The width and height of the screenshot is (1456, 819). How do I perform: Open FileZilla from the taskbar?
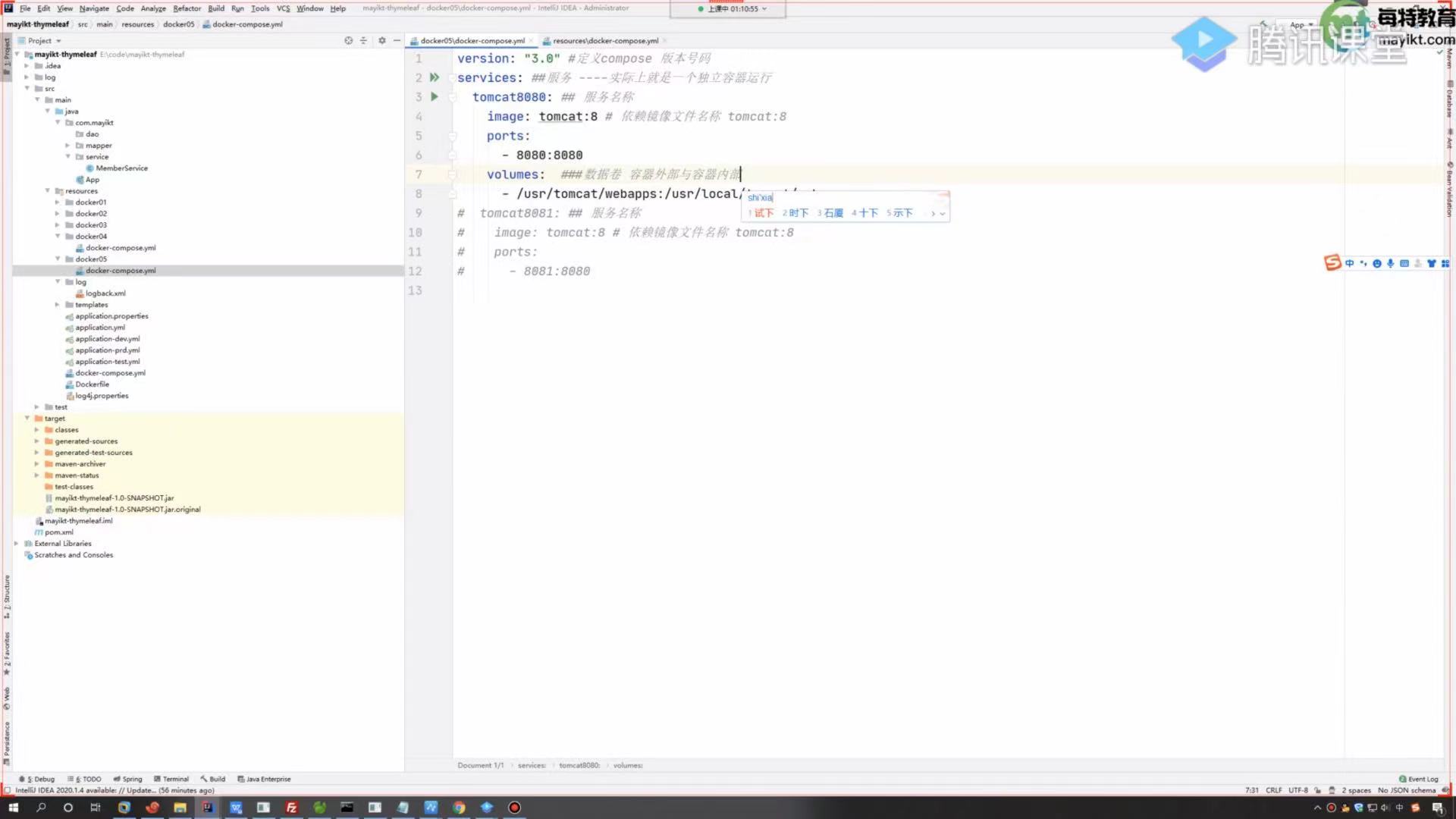pos(291,808)
